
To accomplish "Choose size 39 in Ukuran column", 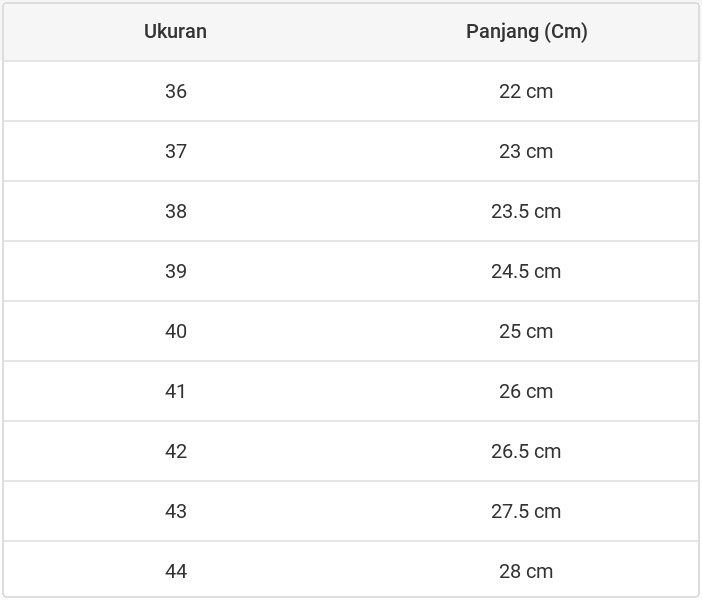I will pos(176,271).
